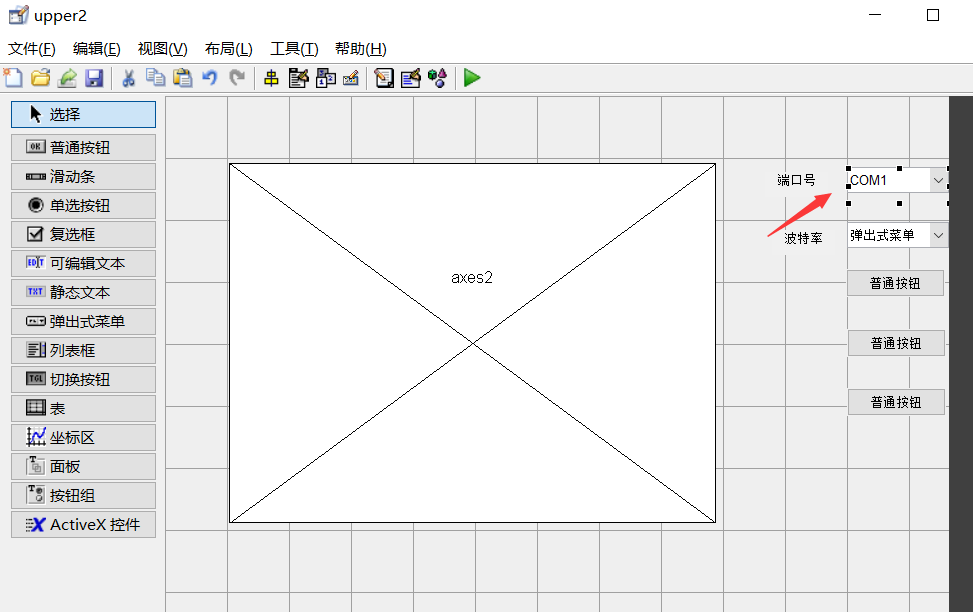Viewport: 973px width, 612px height.
Task: Open the 帮助(H) menu
Action: pos(361,48)
